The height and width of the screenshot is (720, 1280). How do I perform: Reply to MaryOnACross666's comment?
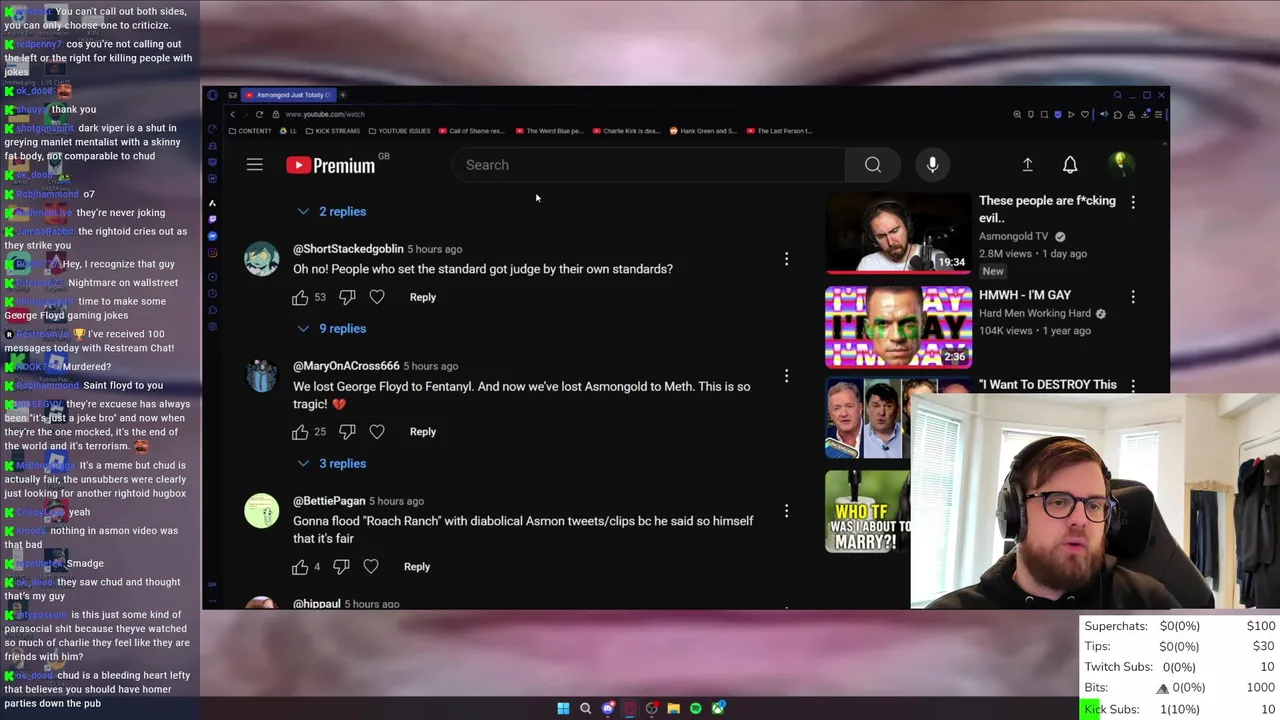423,432
